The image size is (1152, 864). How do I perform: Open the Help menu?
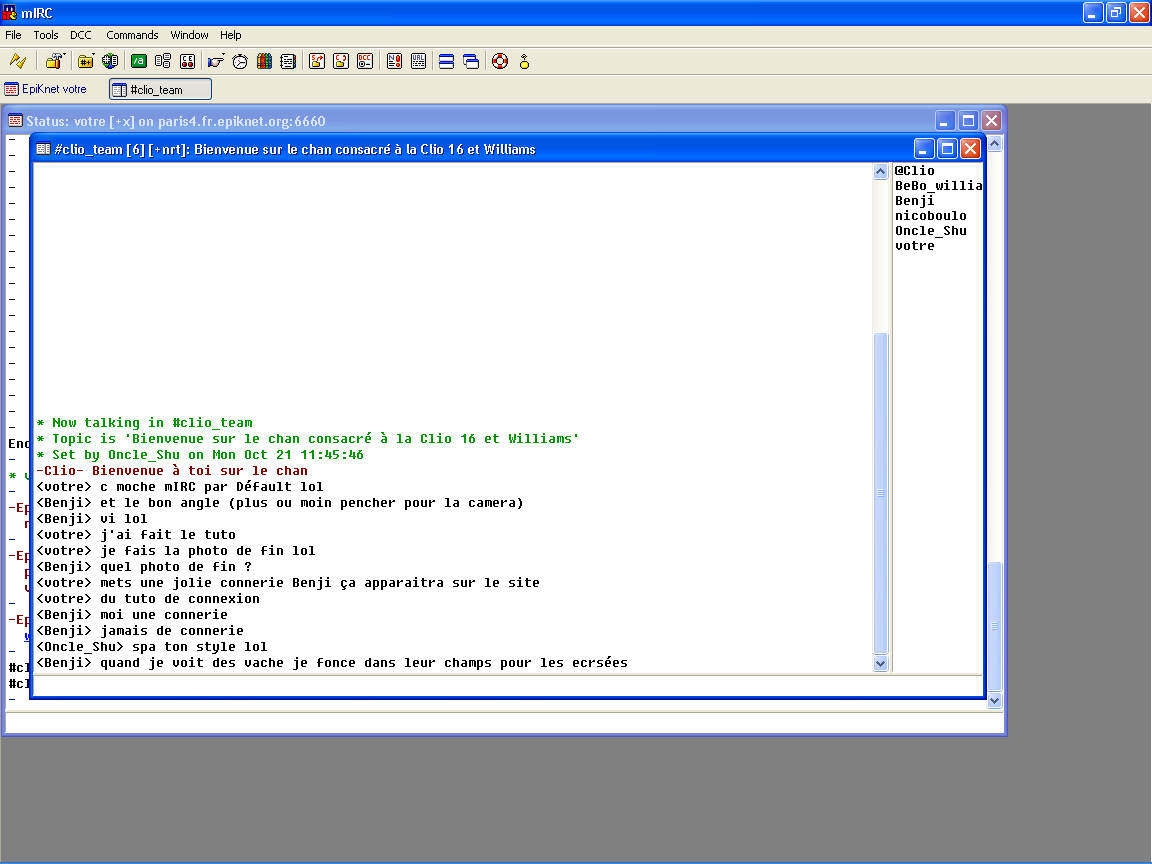231,35
